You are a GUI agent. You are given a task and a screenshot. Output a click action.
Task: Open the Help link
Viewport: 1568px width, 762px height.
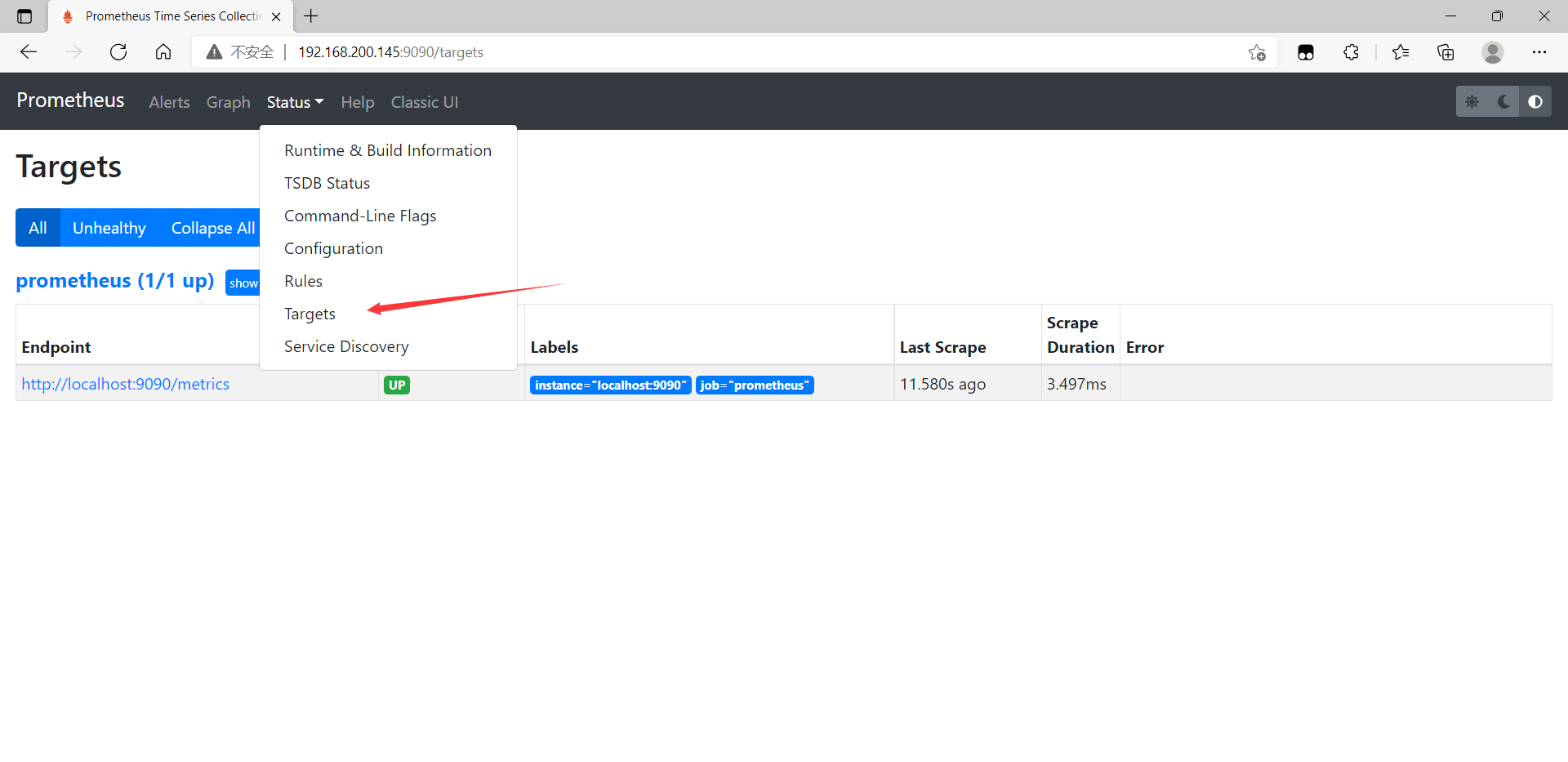(357, 102)
